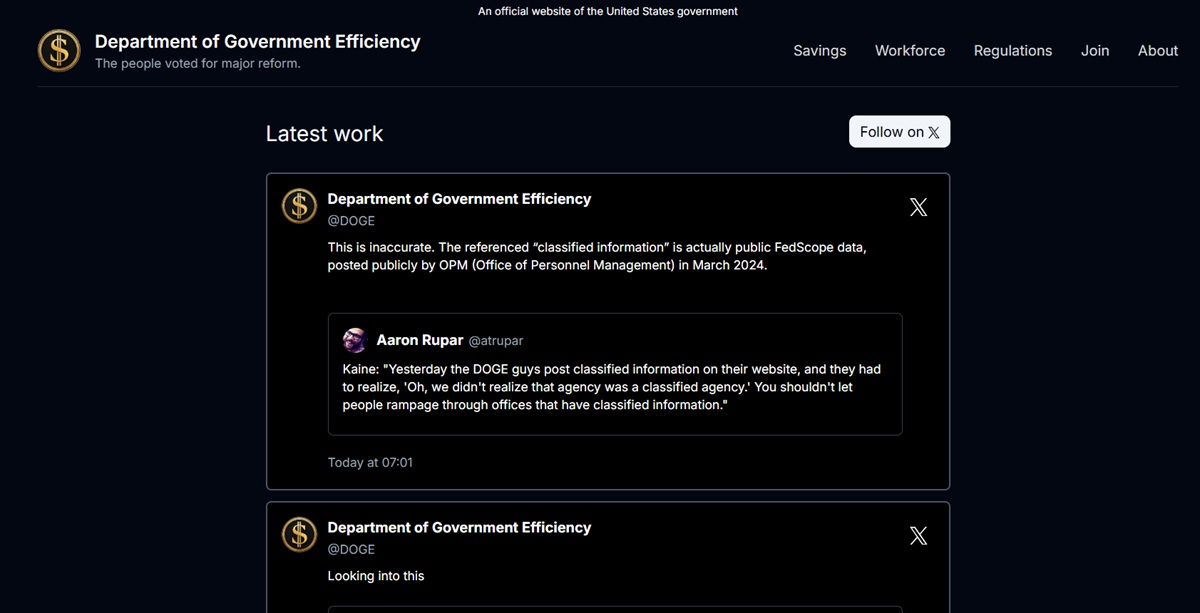Open the Savings nav item
The image size is (1200, 613).
click(820, 51)
